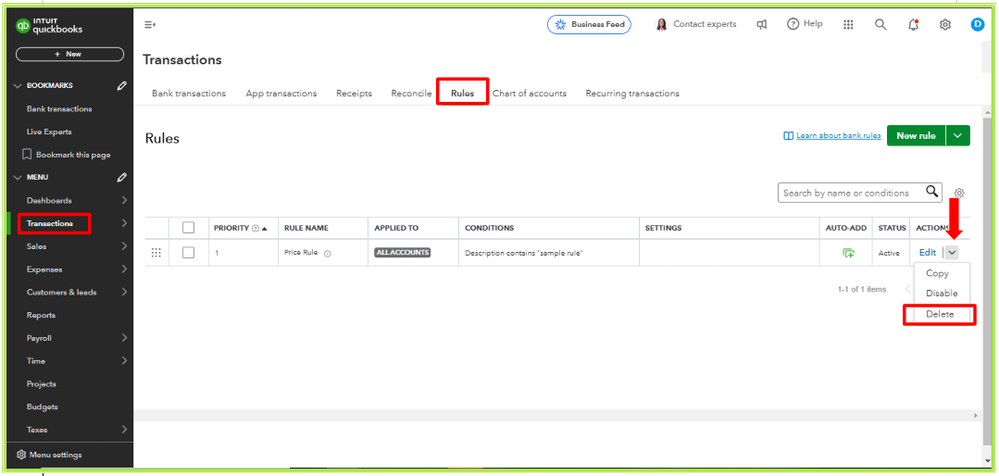Viewport: 999px width, 476px height.
Task: Open the announcements megaphone icon
Action: 761,25
